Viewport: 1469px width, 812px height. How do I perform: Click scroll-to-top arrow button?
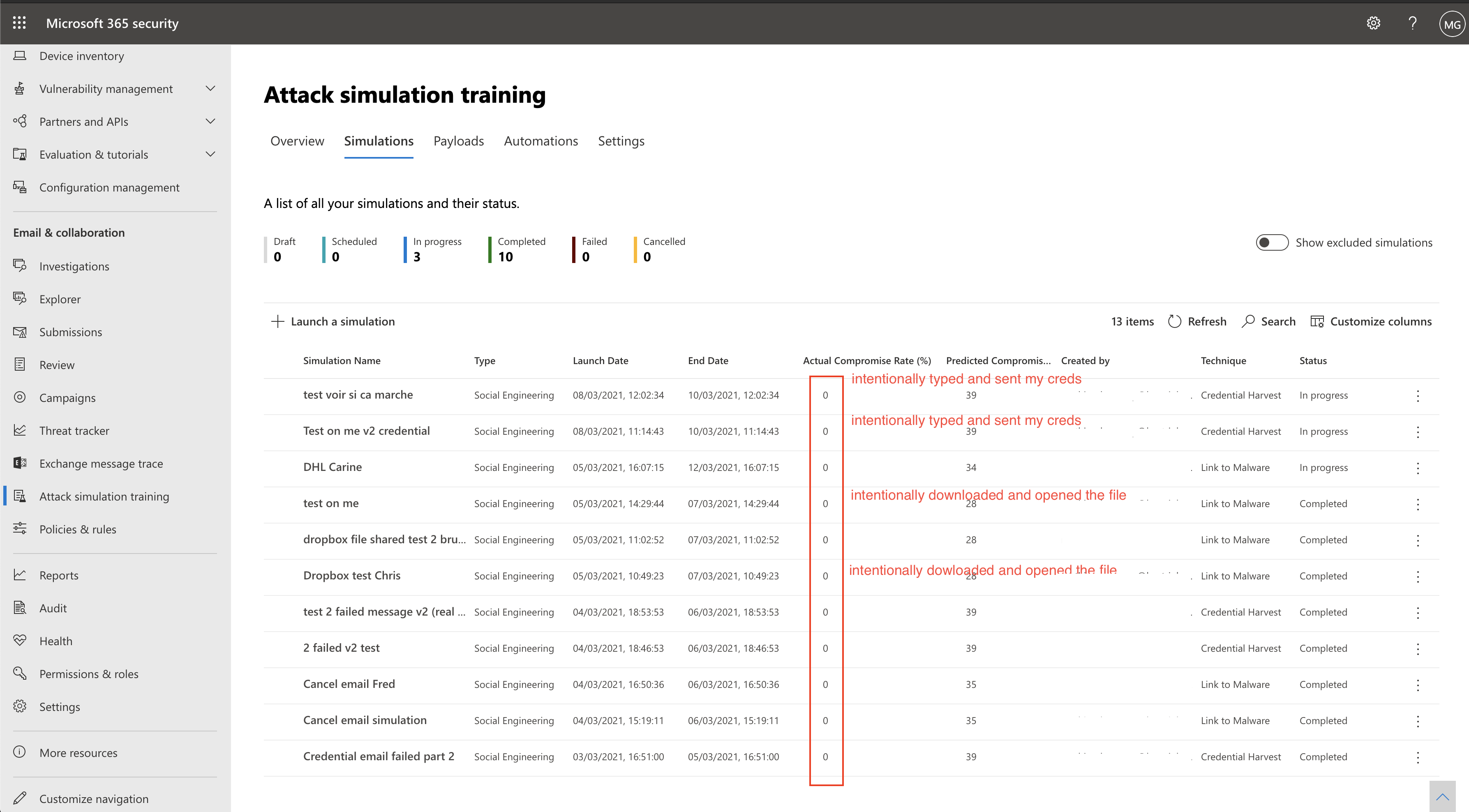pyautogui.click(x=1442, y=797)
